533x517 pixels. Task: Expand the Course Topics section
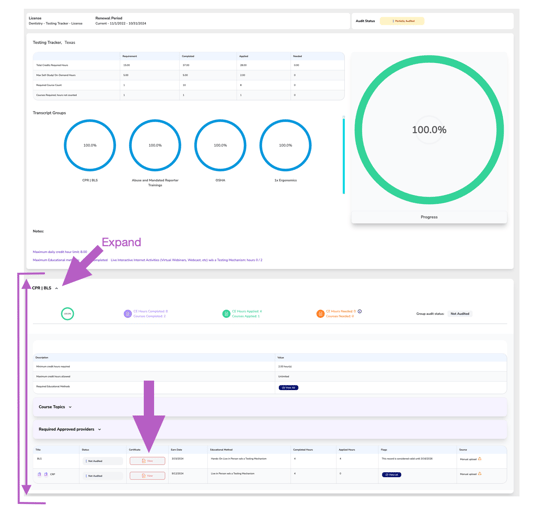70,407
